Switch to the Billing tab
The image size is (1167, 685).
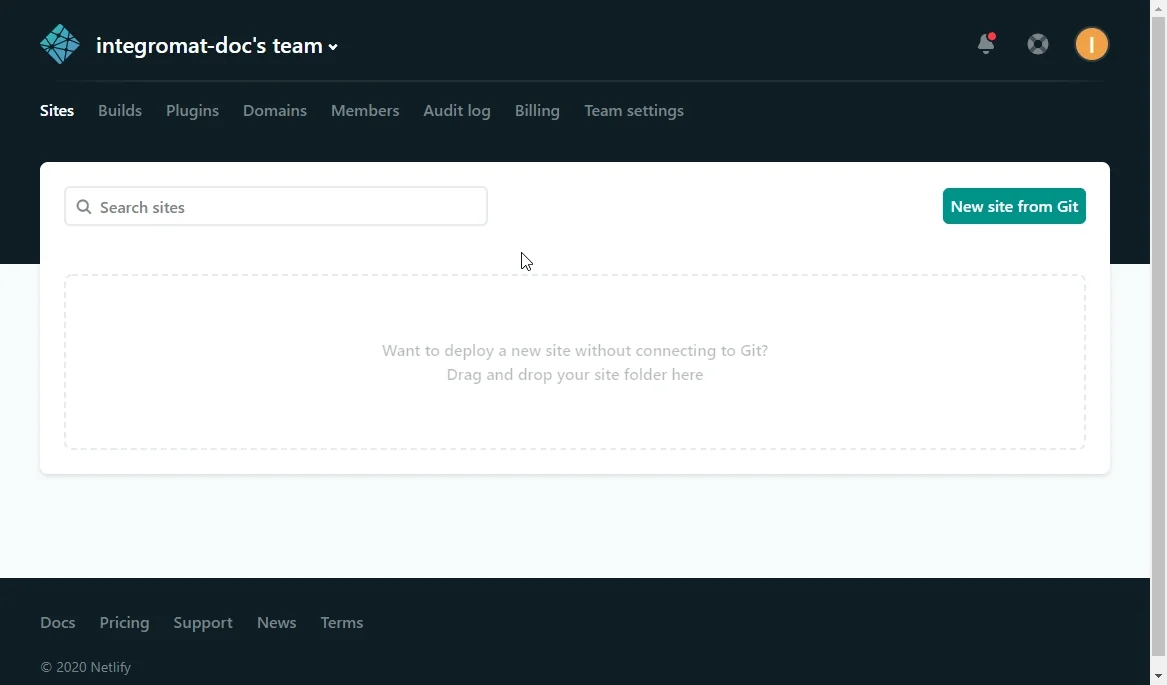click(537, 110)
